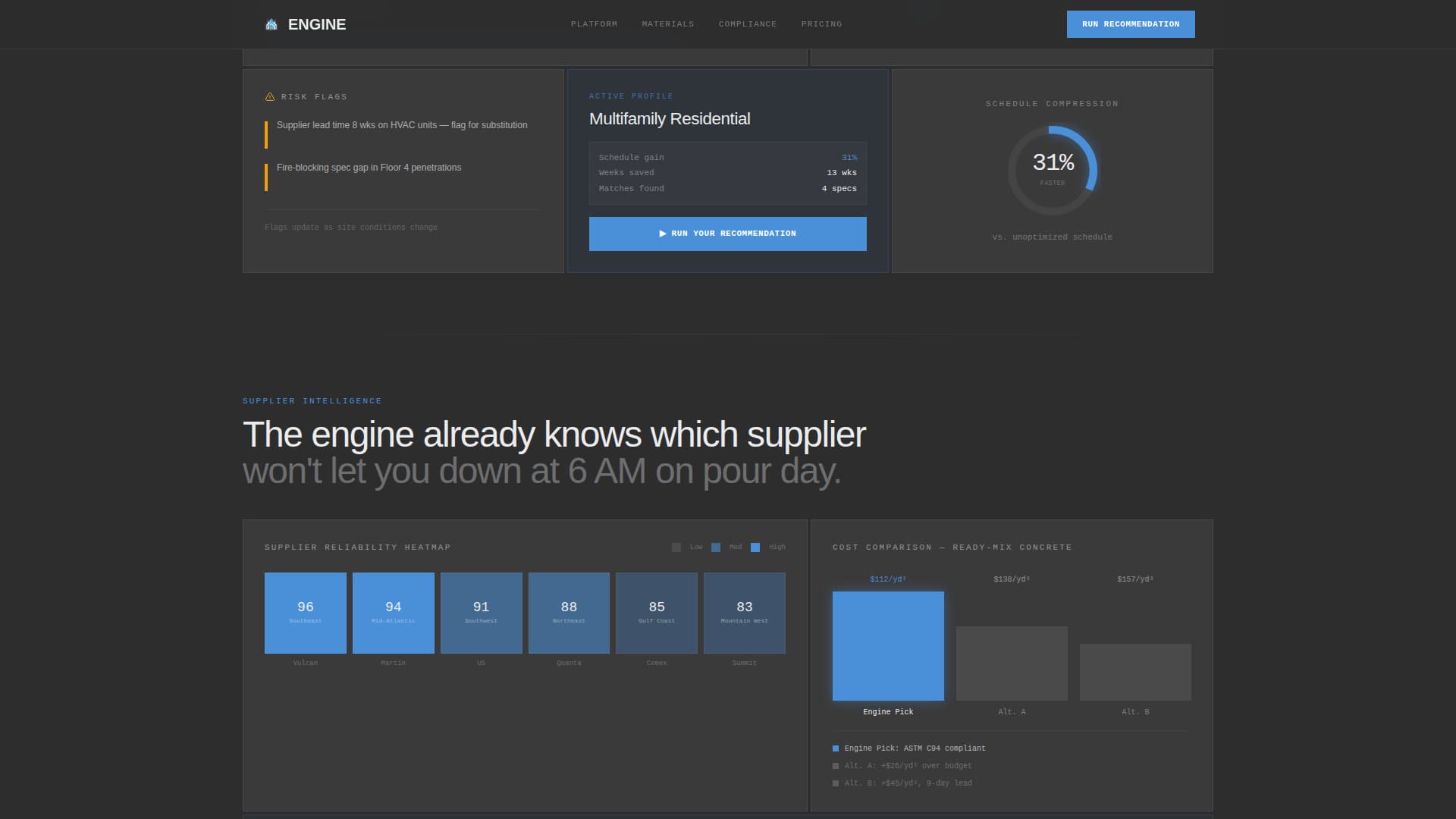This screenshot has width=1456, height=819.
Task: Click the Alt. B cost bar
Action: (1135, 673)
